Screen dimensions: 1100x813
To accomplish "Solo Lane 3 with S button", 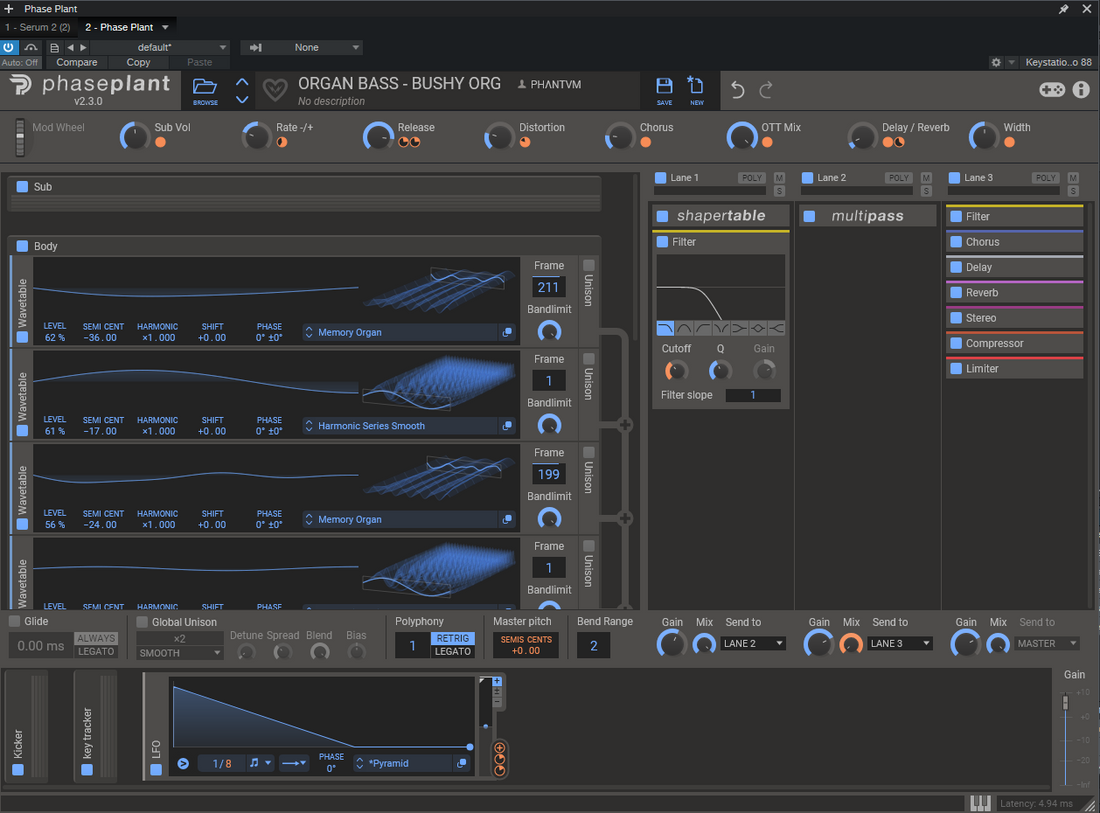I will pyautogui.click(x=1073, y=191).
